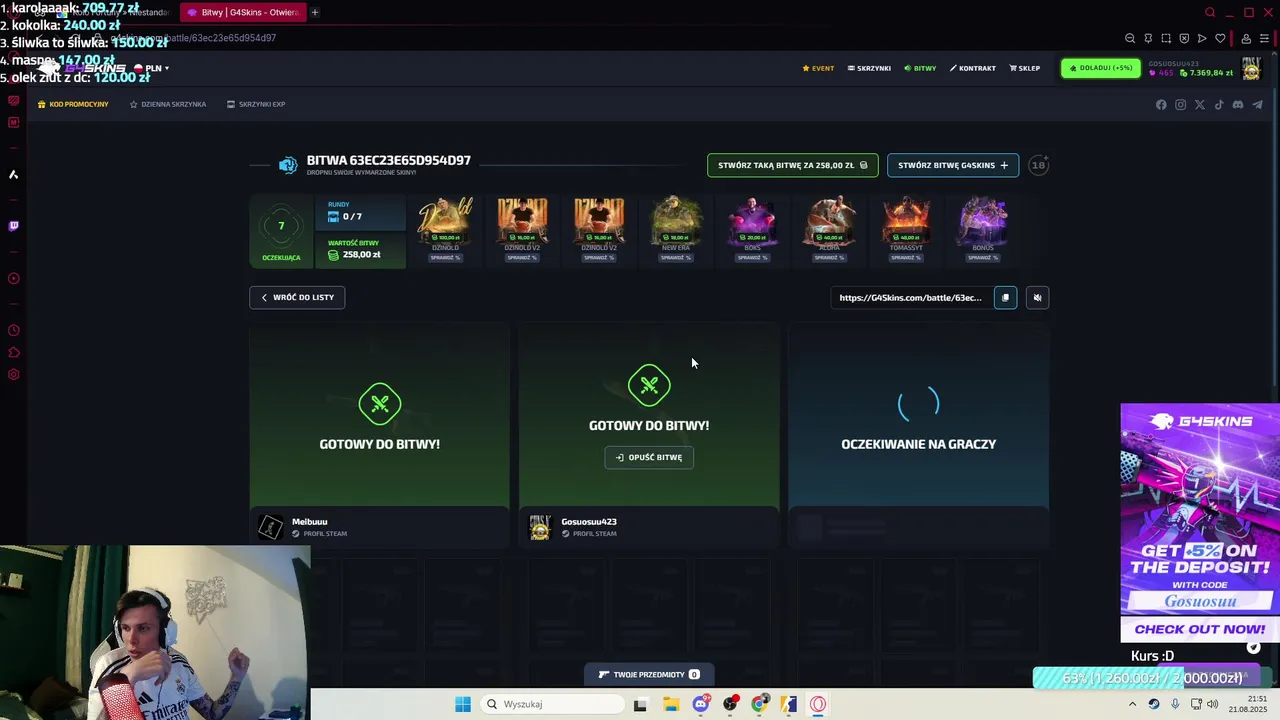
Task: Open a new browser tab
Action: point(315,12)
